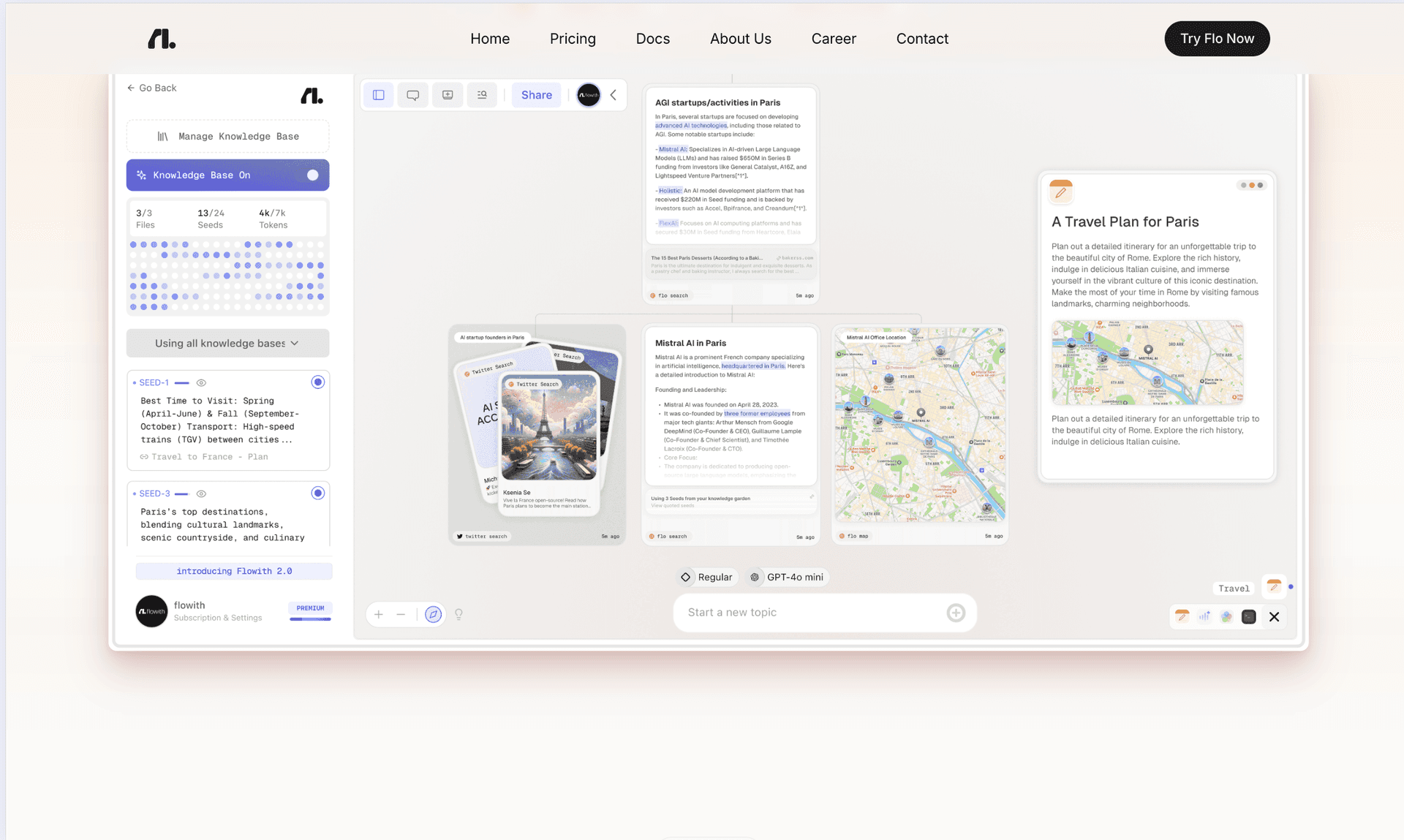Toggle SEED-1 visibility eye icon
The image size is (1404, 840).
pos(201,382)
